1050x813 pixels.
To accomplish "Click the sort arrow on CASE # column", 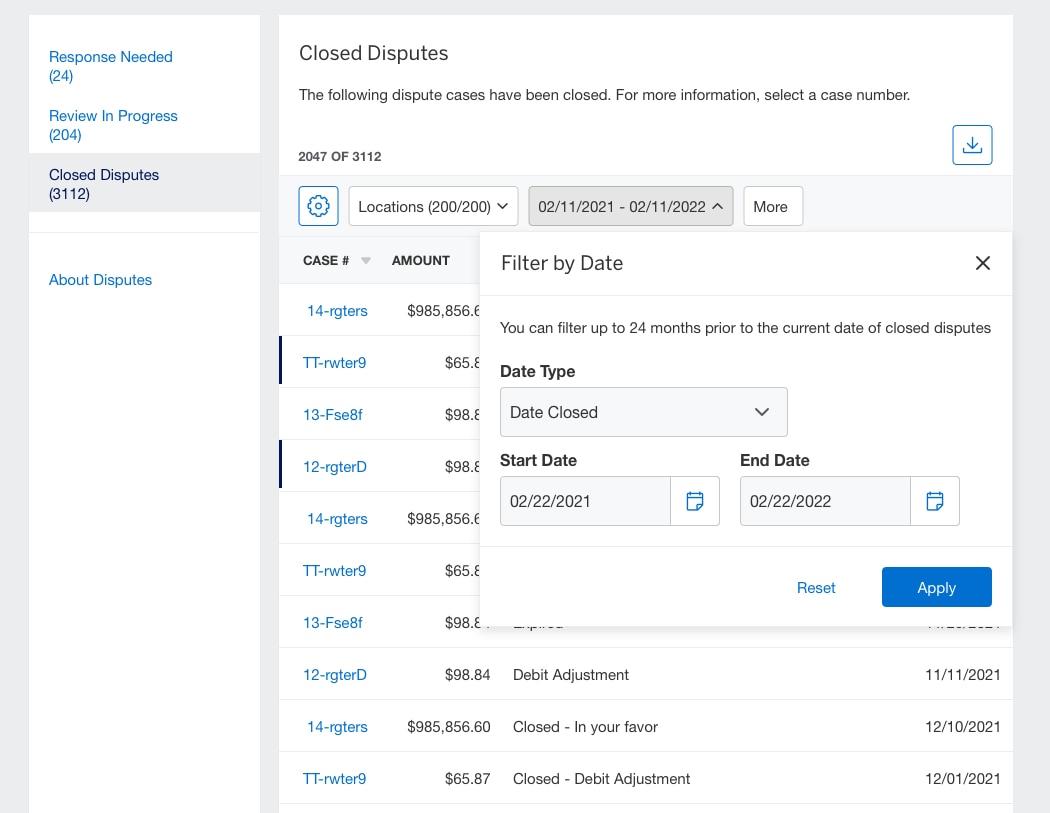I will click(364, 260).
